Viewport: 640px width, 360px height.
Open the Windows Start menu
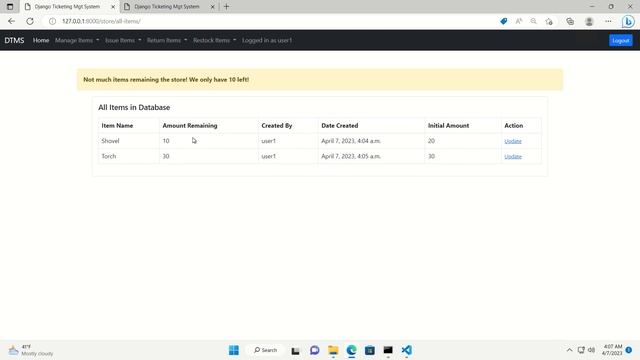click(x=234, y=350)
